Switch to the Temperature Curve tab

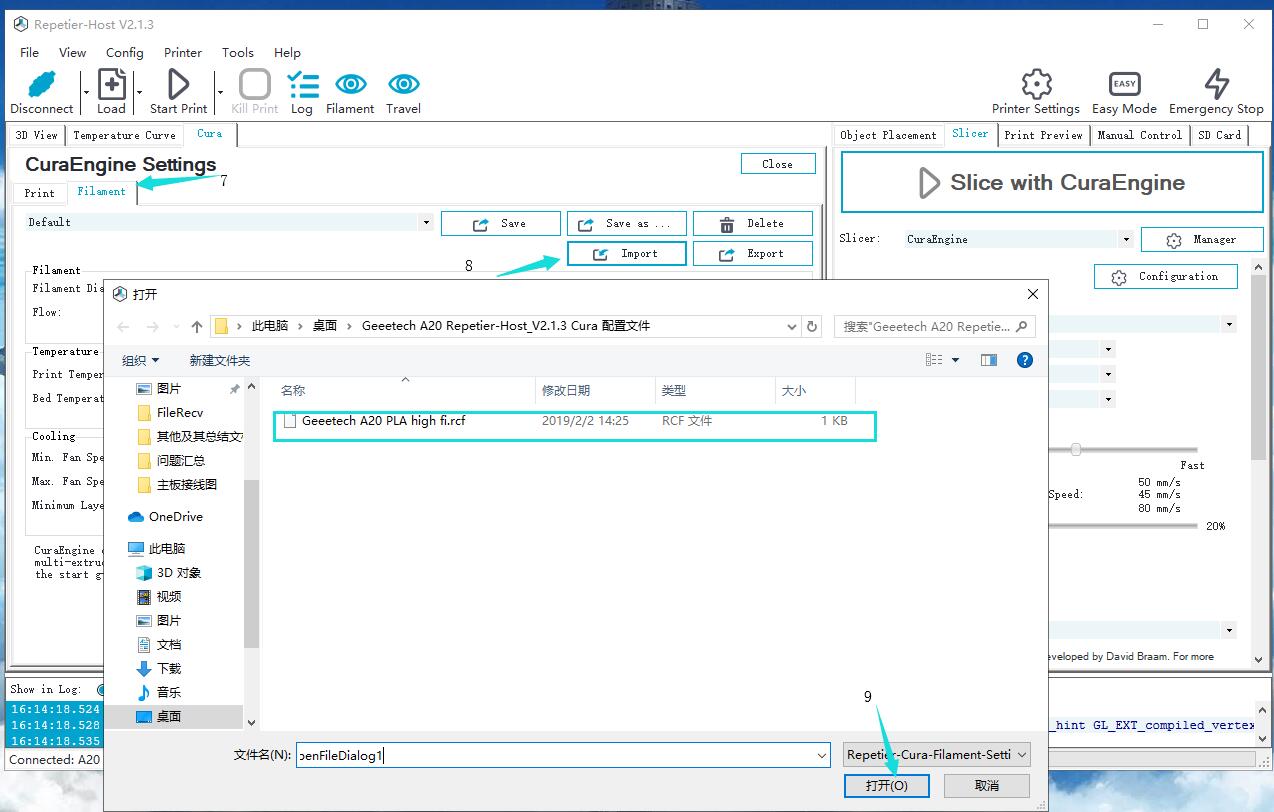124,135
